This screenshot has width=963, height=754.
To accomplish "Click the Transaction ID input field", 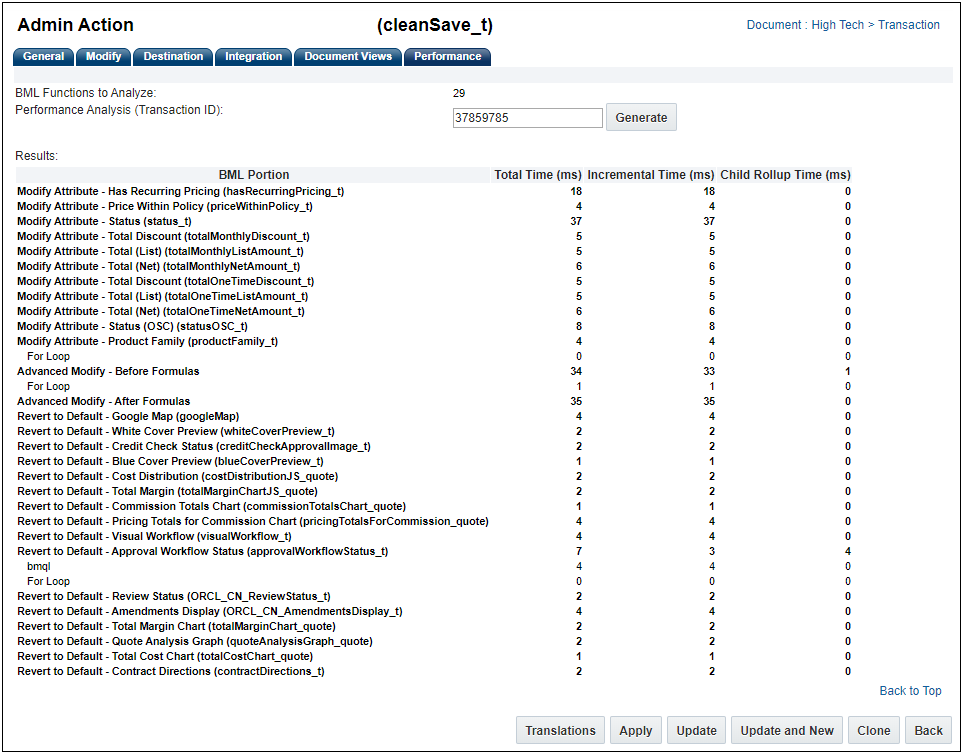I will click(527, 118).
